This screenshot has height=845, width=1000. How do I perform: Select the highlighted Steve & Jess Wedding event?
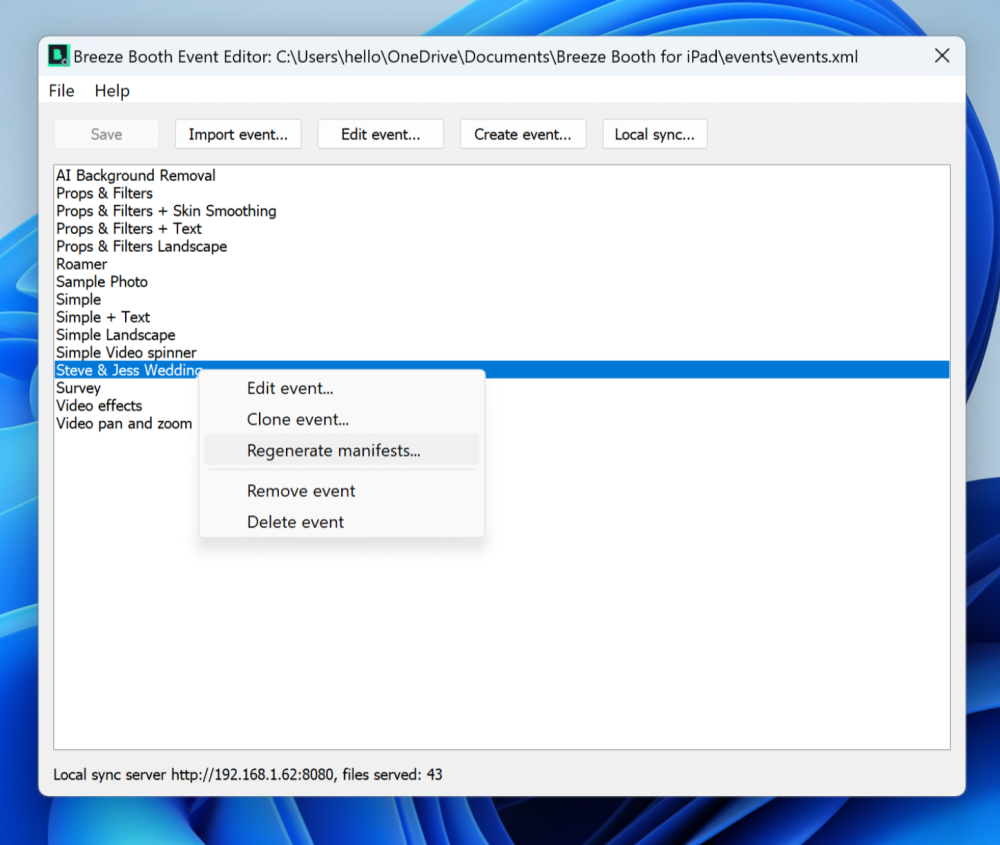pos(502,370)
